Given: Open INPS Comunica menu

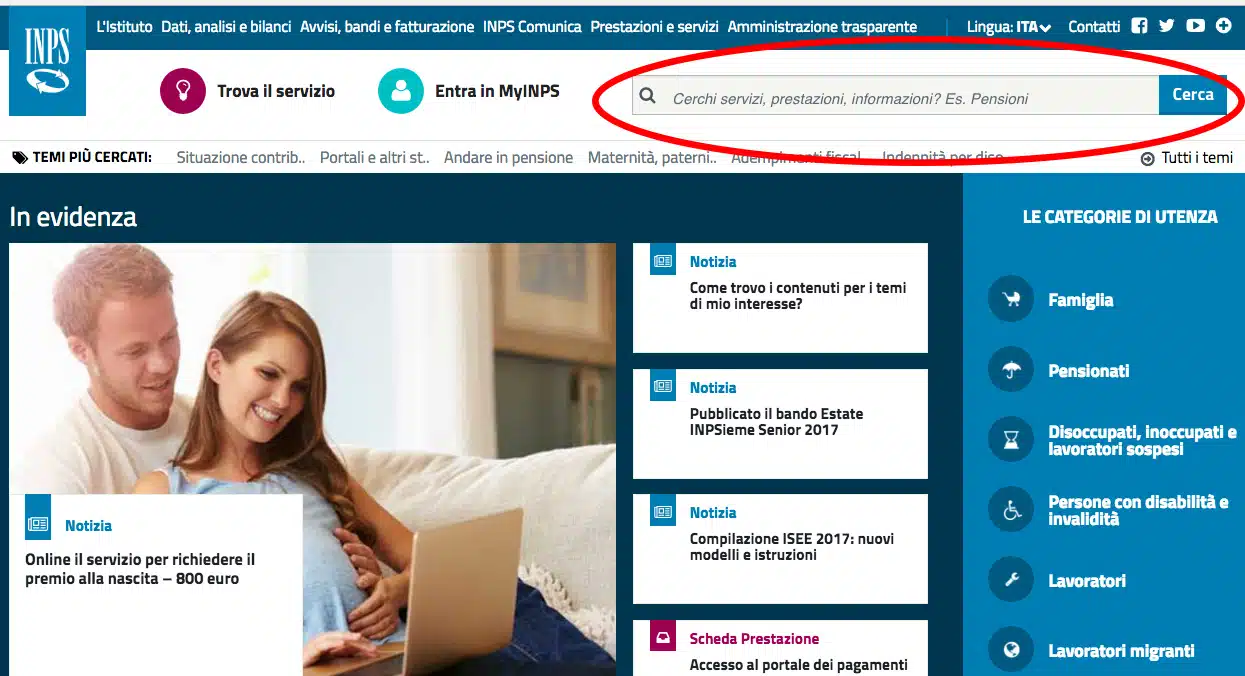Looking at the screenshot, I should 532,27.
